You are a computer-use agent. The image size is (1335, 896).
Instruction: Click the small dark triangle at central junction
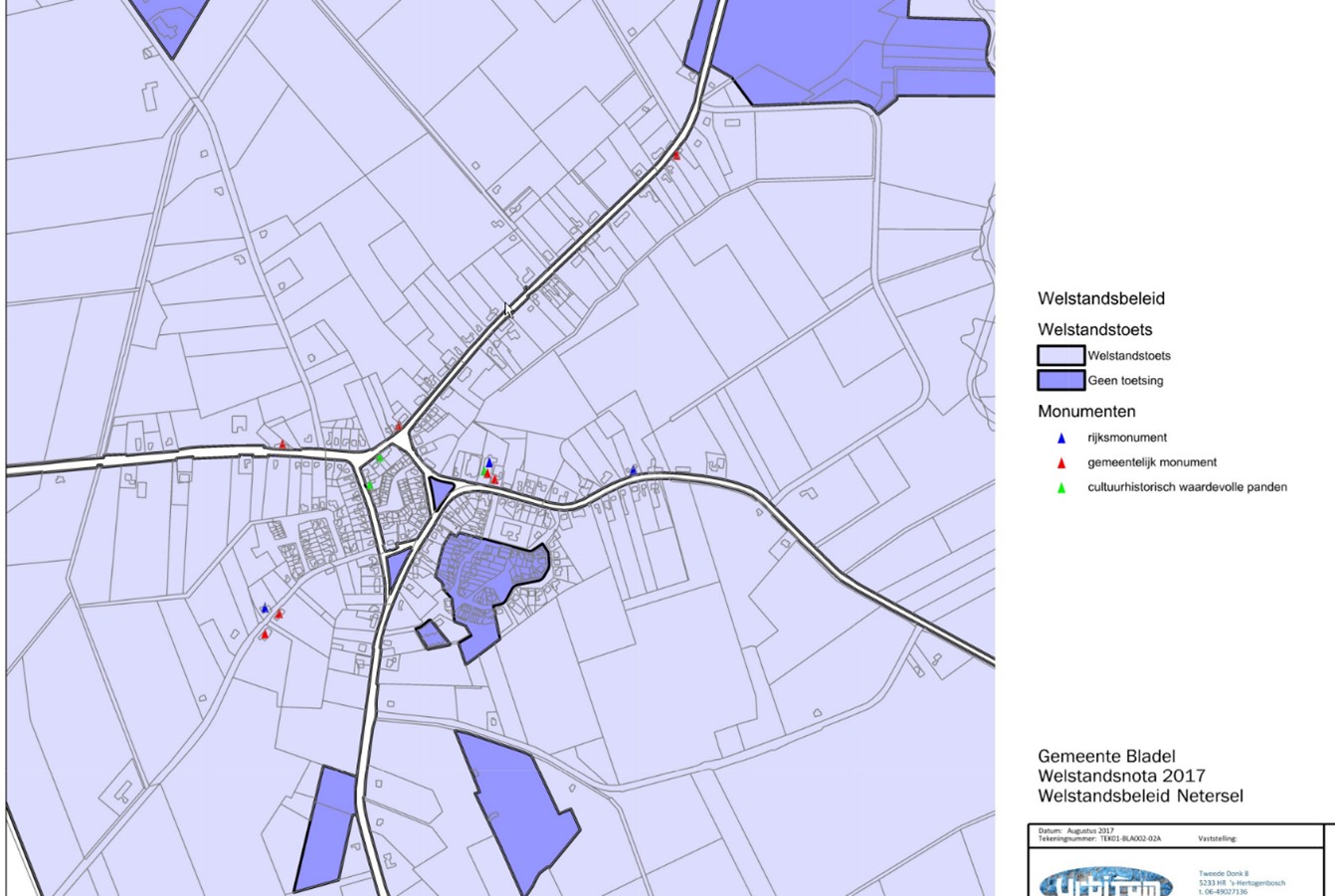(439, 492)
